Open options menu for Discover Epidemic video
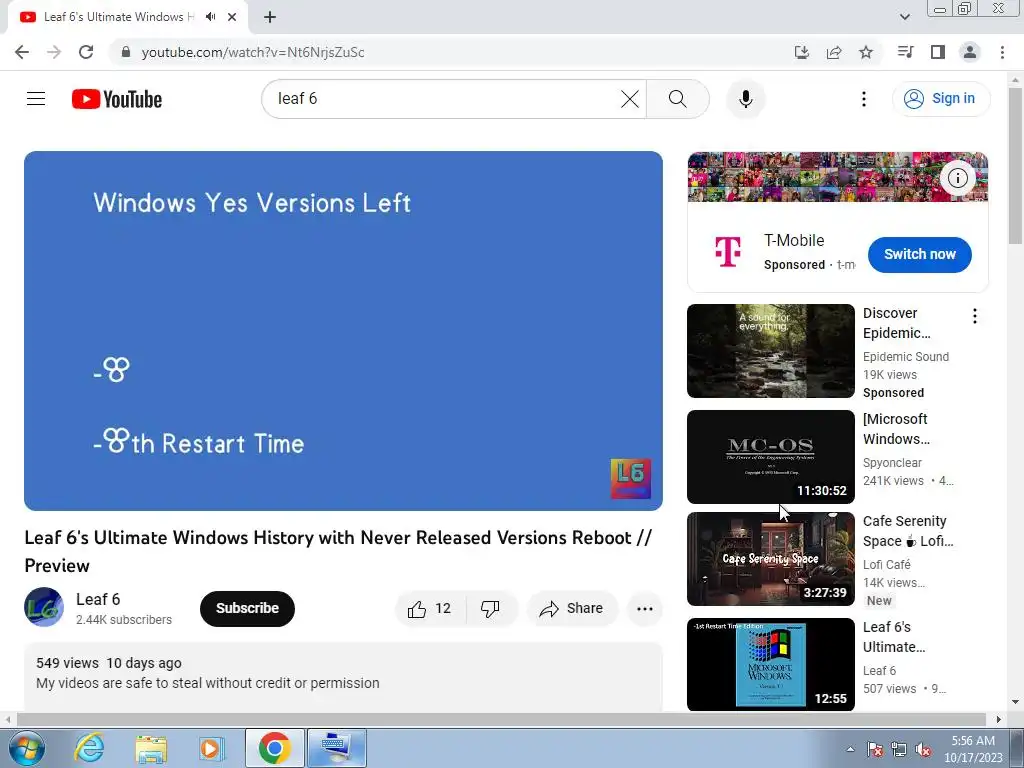1024x768 pixels. [974, 316]
